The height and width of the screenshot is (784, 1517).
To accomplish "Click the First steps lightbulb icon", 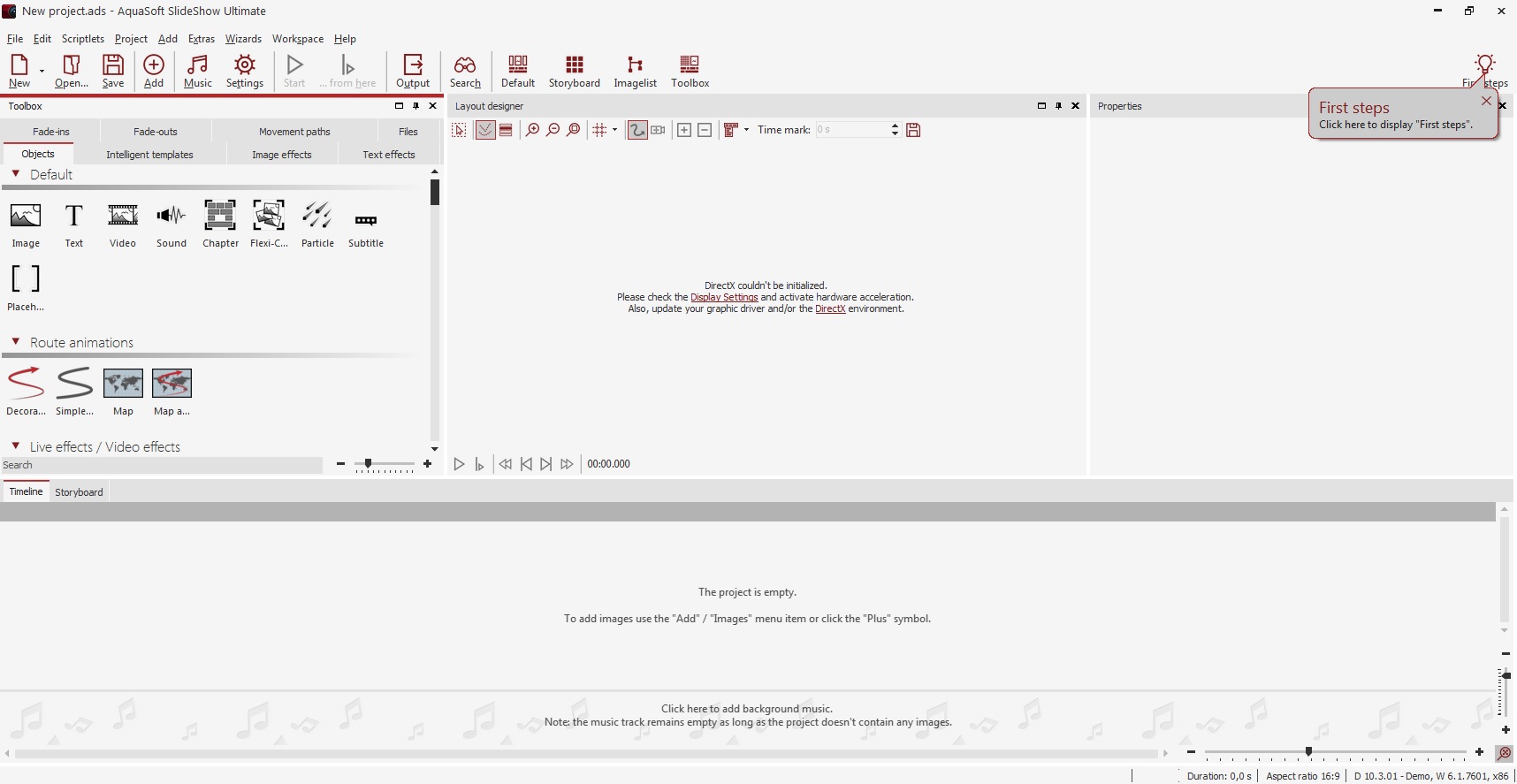I will (x=1485, y=64).
